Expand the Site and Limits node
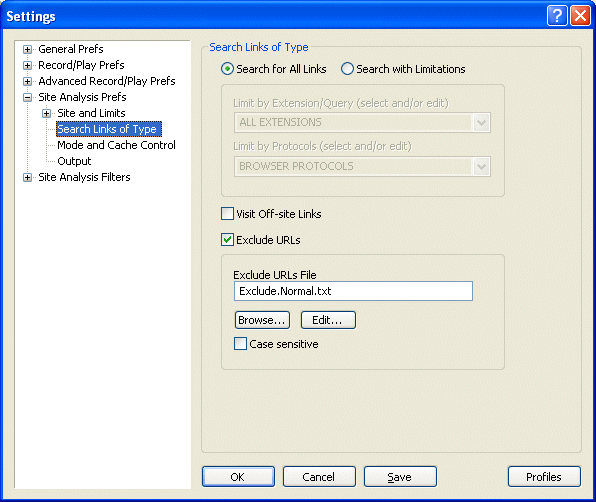Image resolution: width=596 pixels, height=502 pixels. click(46, 113)
